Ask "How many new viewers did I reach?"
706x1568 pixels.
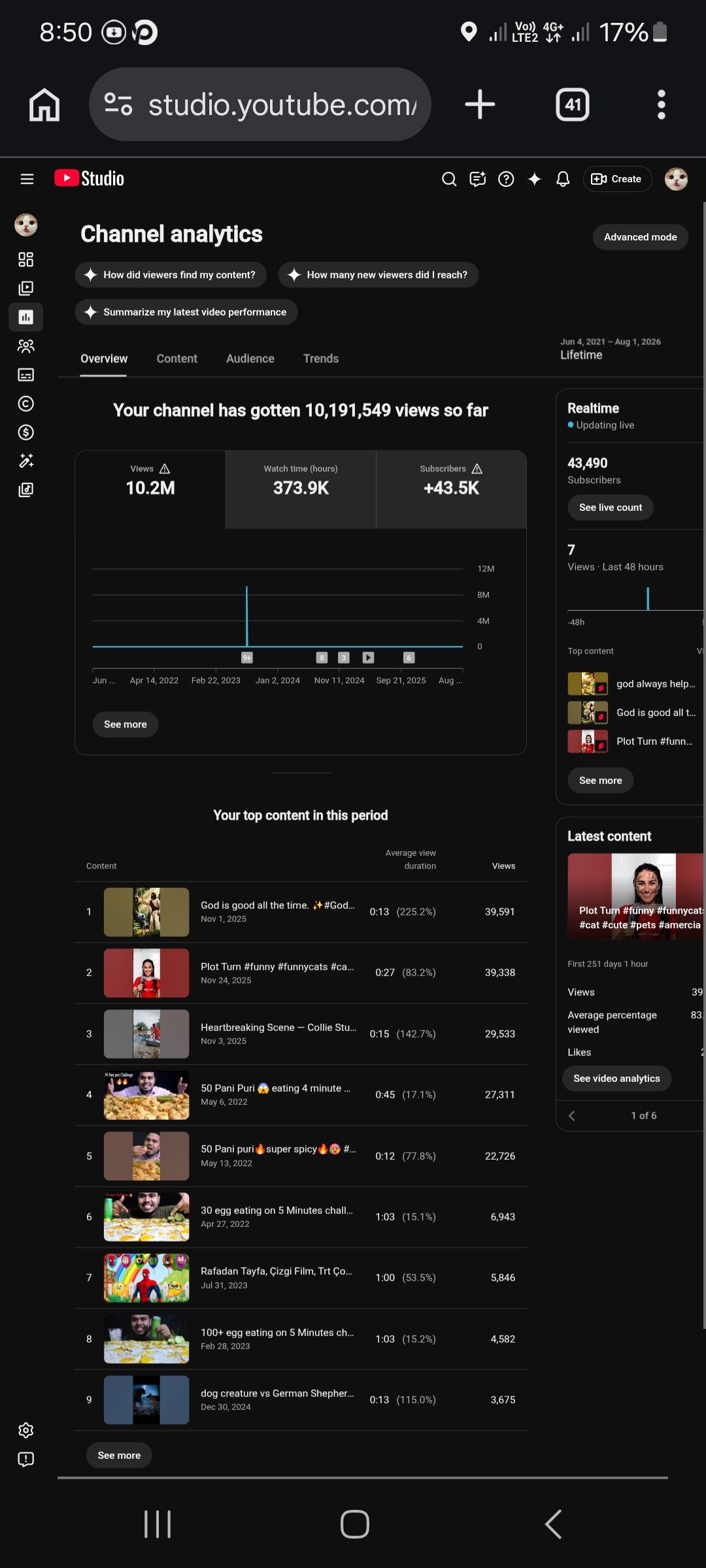coord(378,275)
